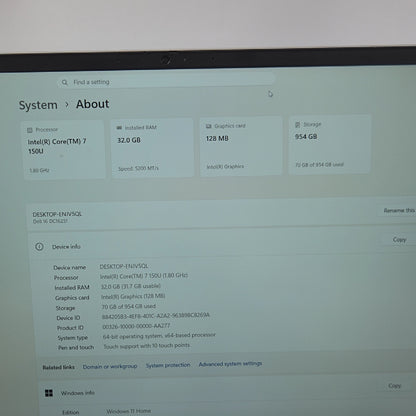Copy the Windows info details
The height and width of the screenshot is (416, 416).
tap(395, 386)
